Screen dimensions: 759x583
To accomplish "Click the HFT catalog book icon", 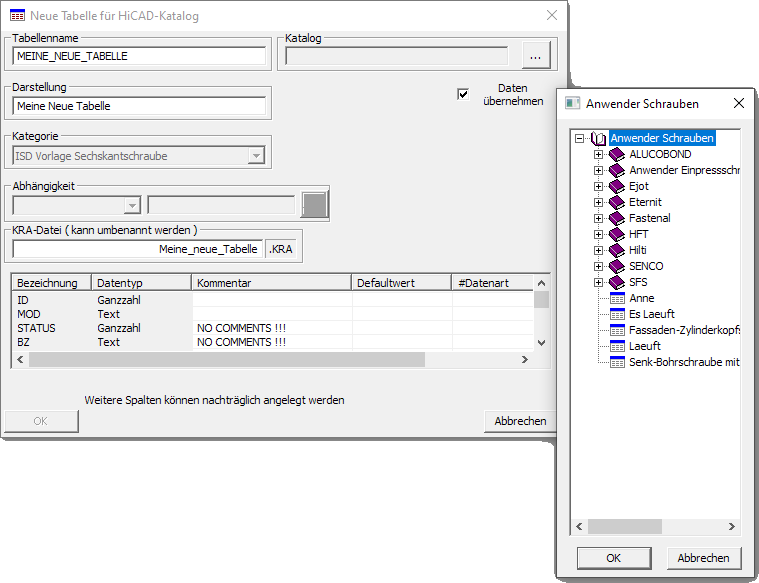I will tap(617, 234).
